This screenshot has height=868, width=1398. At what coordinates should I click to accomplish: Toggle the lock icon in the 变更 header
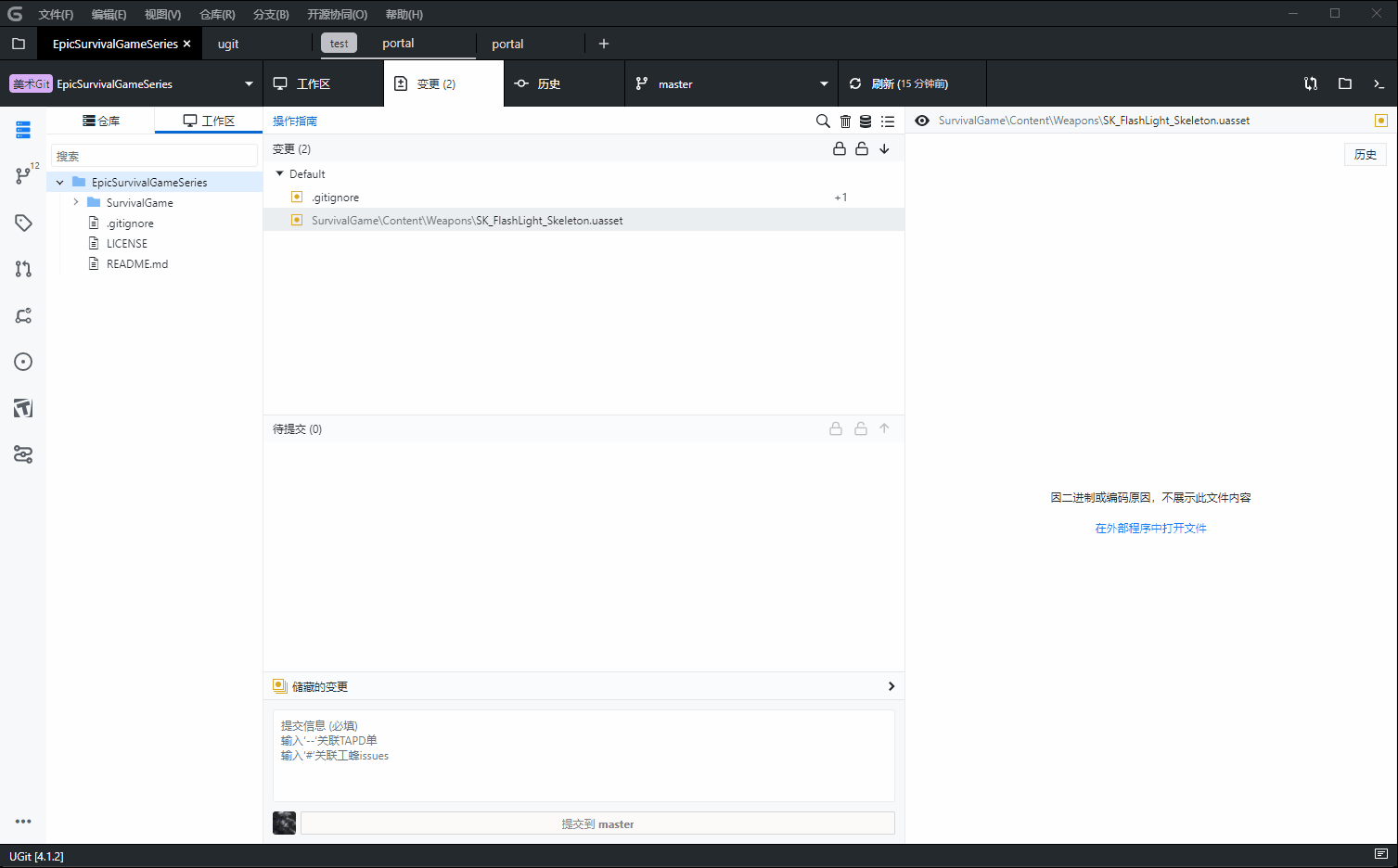tap(839, 148)
